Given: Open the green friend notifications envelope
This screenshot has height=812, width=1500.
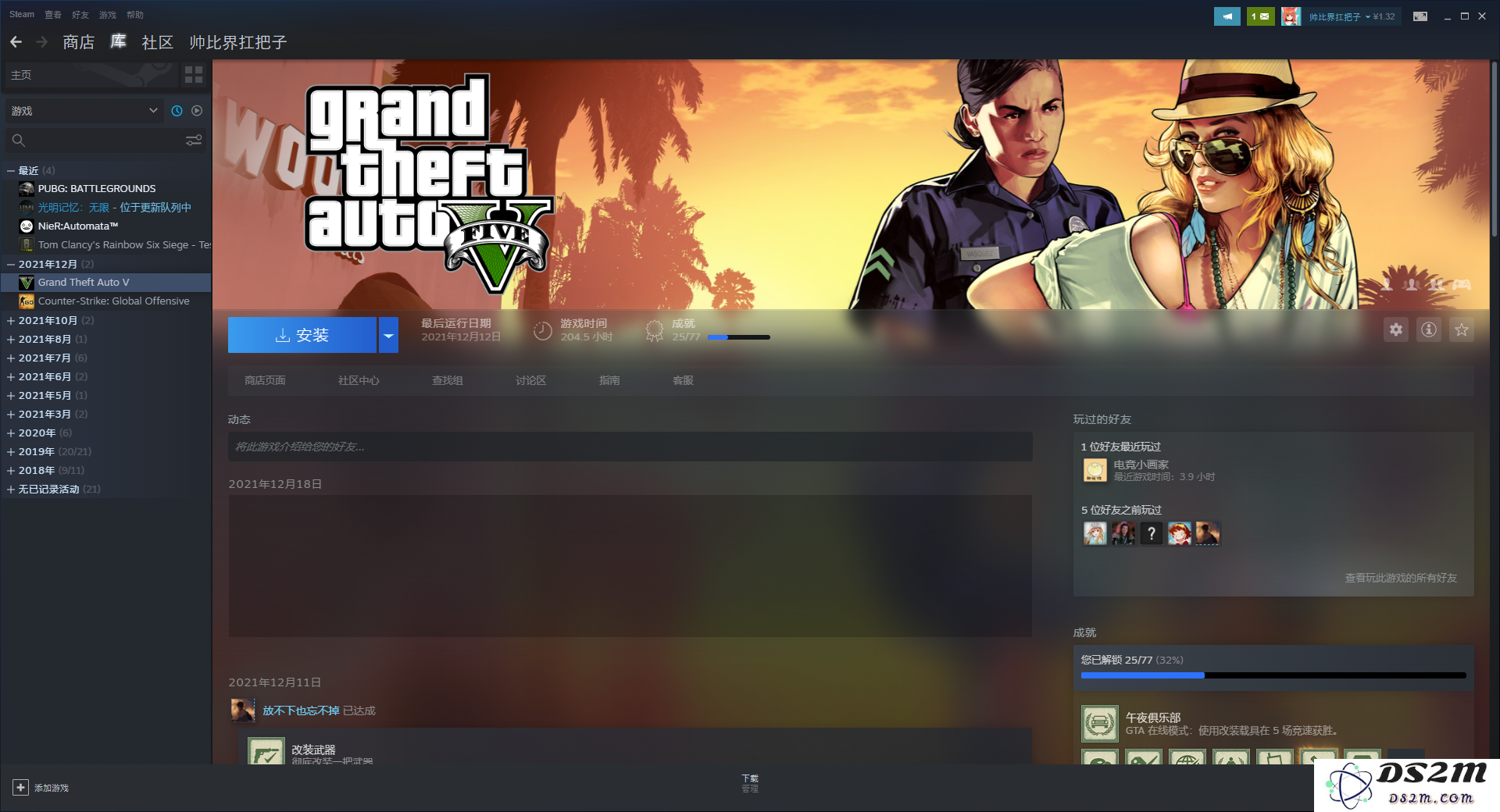Looking at the screenshot, I should click(1260, 16).
